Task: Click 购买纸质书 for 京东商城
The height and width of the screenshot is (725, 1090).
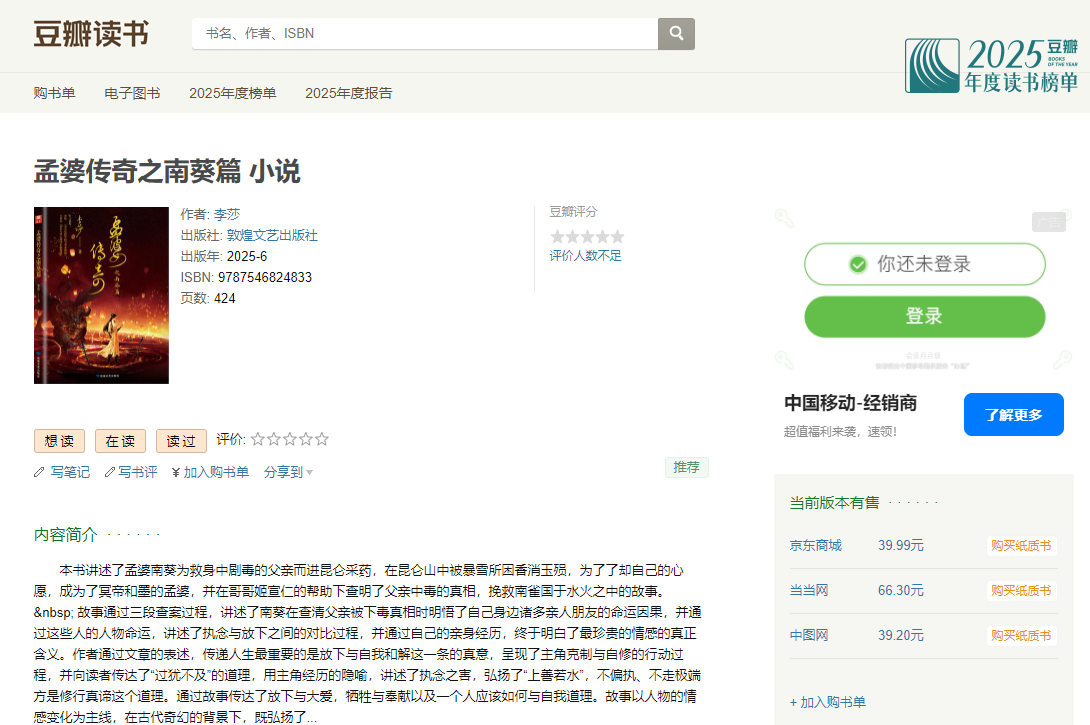Action: coord(1020,545)
